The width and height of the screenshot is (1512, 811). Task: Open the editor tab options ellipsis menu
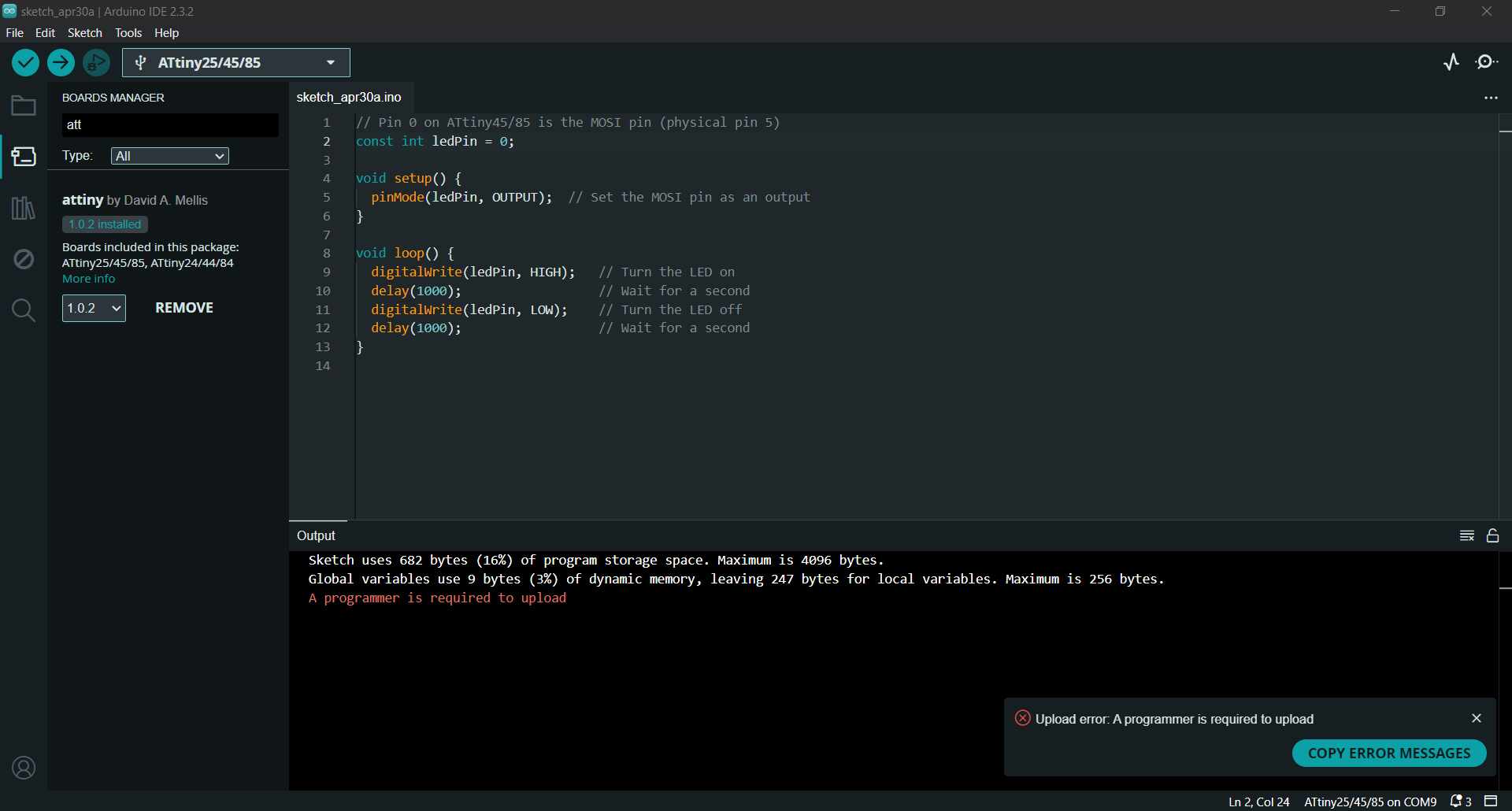(1490, 98)
